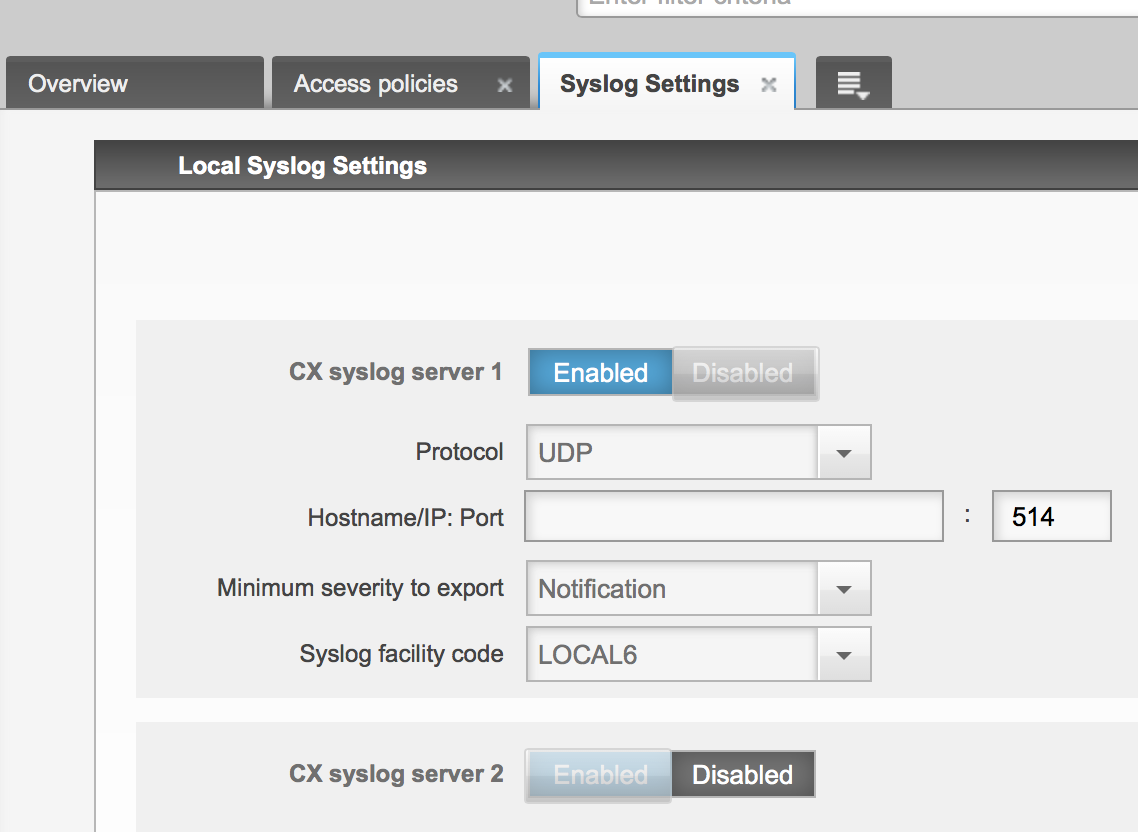Select the Syslog Settings tab
Image resolution: width=1138 pixels, height=832 pixels.
(649, 84)
